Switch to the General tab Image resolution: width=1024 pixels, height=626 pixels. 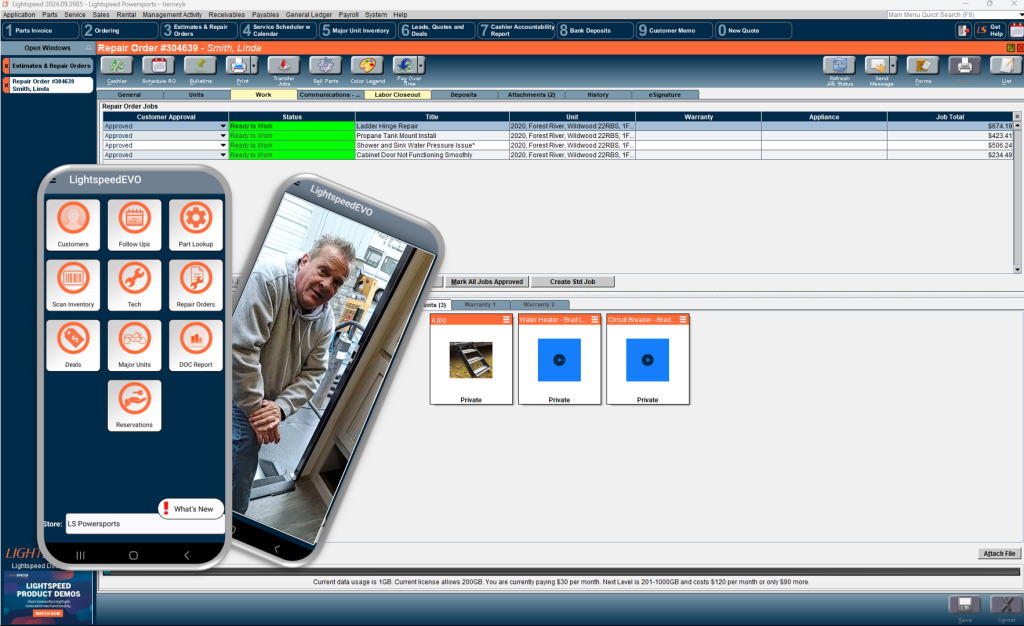tap(129, 95)
